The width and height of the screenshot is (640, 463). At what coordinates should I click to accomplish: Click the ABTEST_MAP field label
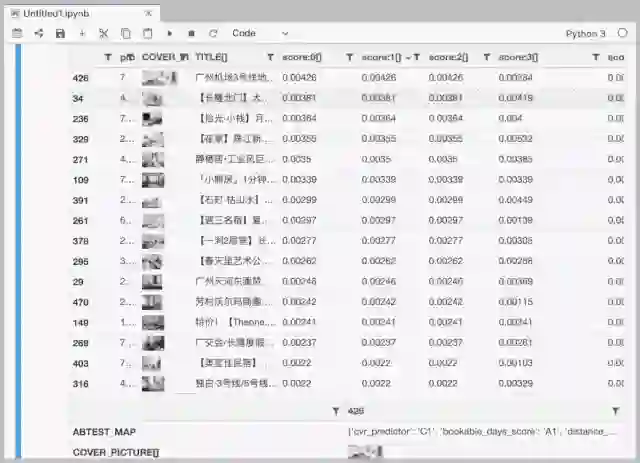(104, 432)
